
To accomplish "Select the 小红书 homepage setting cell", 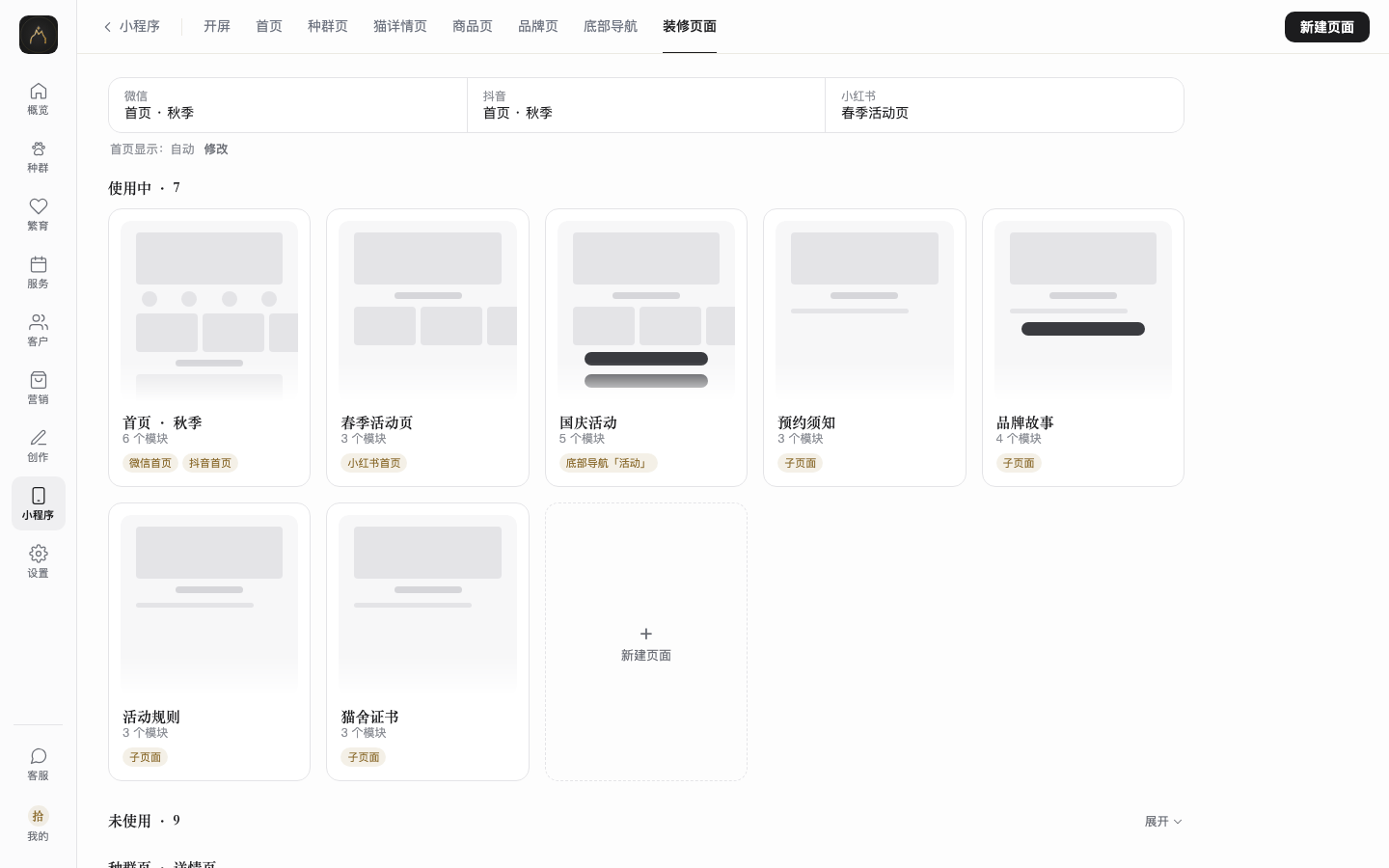I will point(1004,105).
